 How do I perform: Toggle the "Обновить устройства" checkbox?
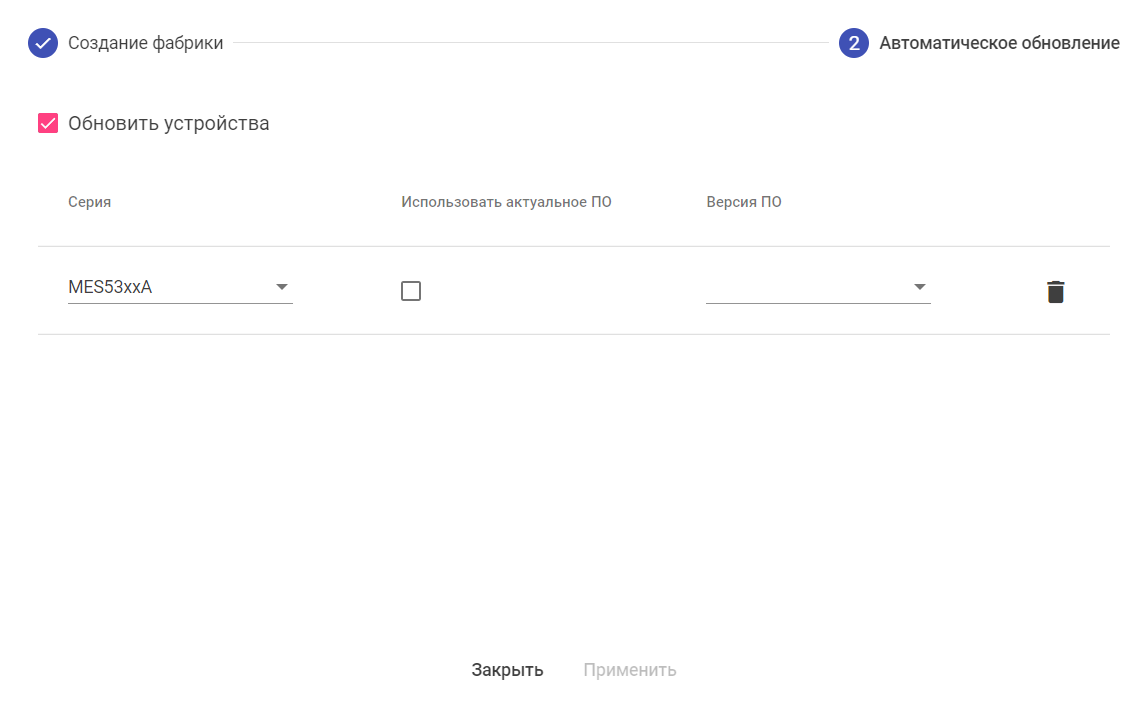48,124
